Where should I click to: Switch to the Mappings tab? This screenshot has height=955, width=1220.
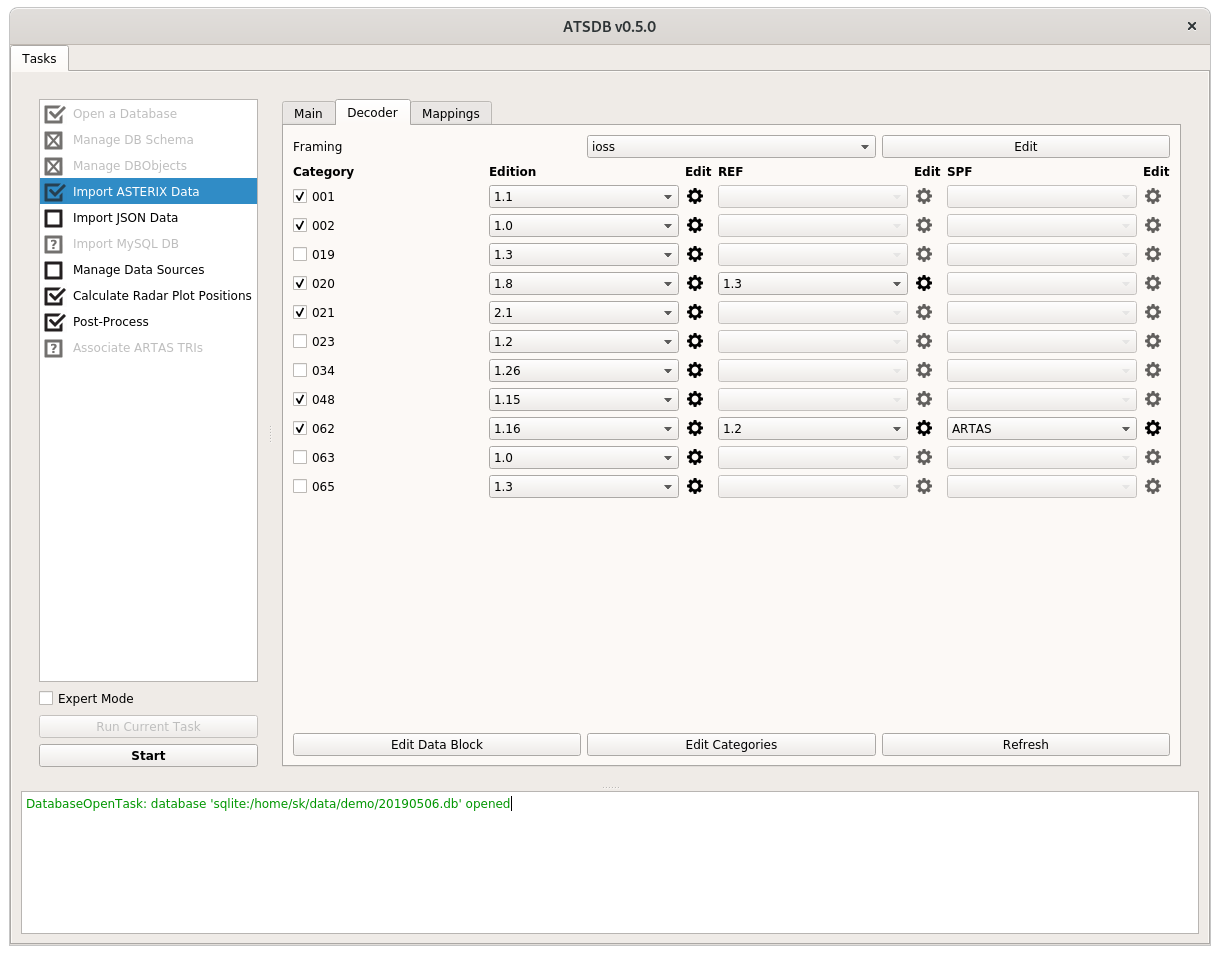[451, 114]
